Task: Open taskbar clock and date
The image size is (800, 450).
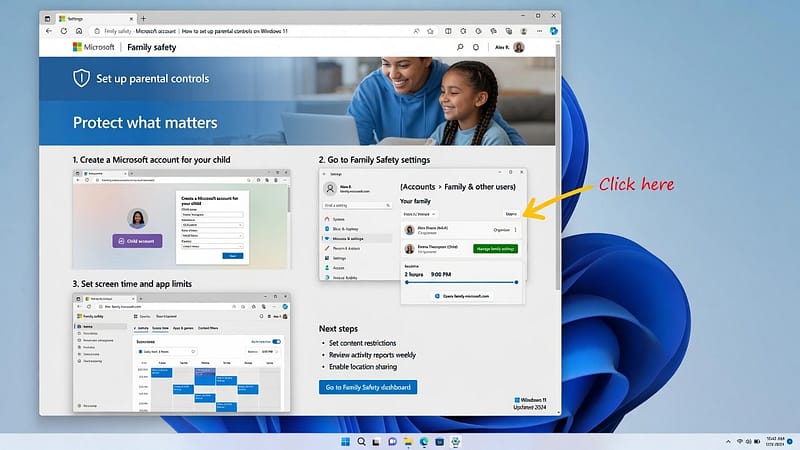Action: tap(775, 441)
